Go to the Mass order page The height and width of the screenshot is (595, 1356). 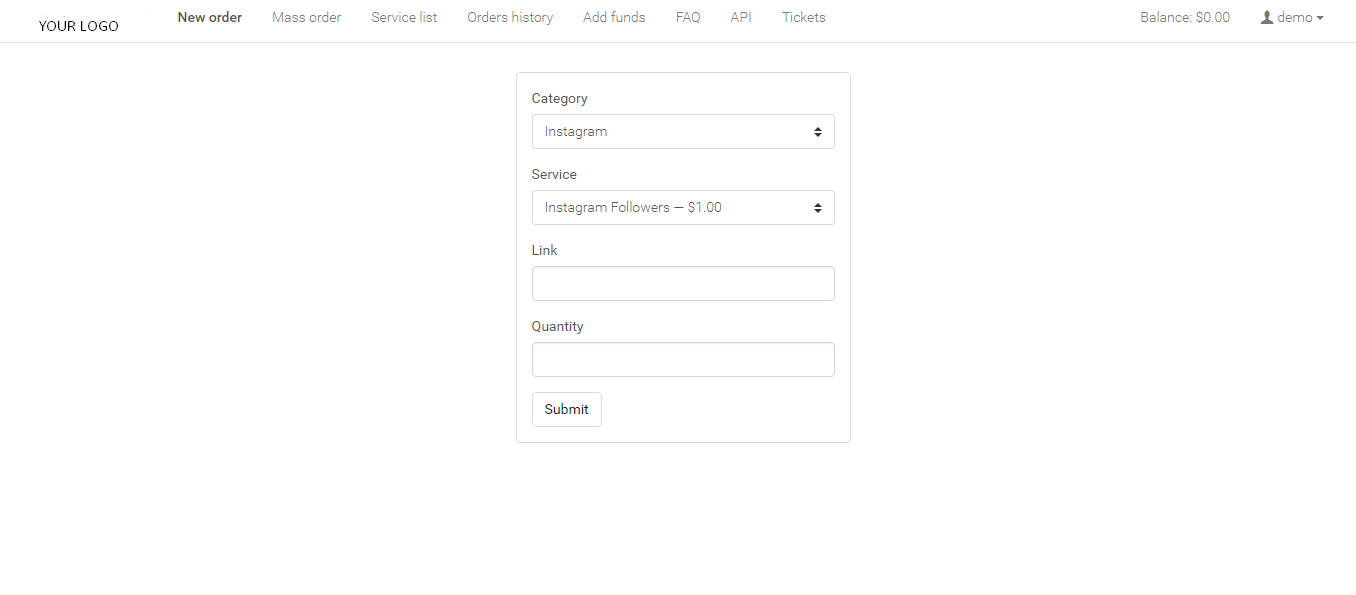(306, 17)
